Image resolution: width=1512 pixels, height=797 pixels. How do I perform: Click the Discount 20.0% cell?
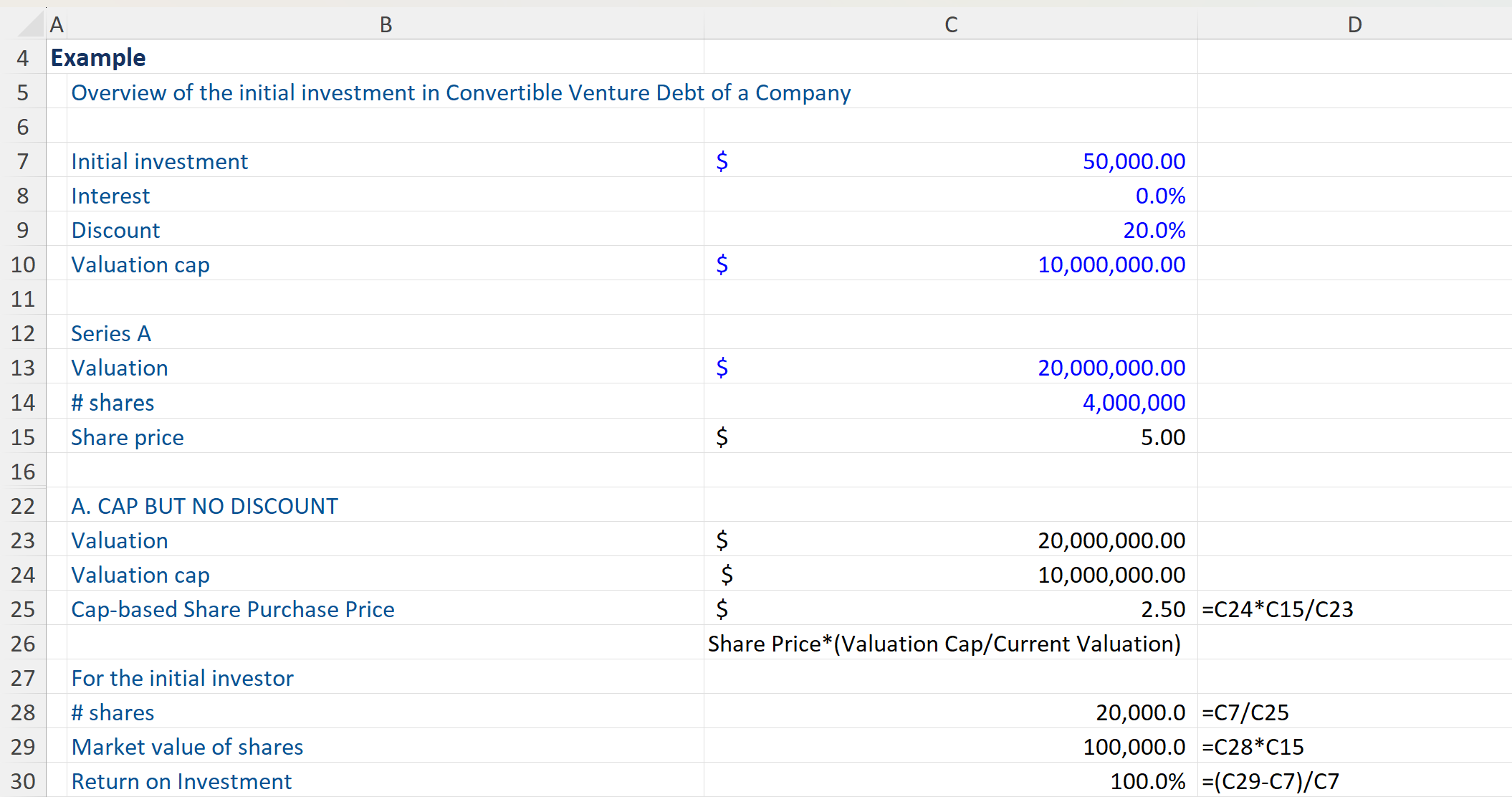tap(1154, 230)
